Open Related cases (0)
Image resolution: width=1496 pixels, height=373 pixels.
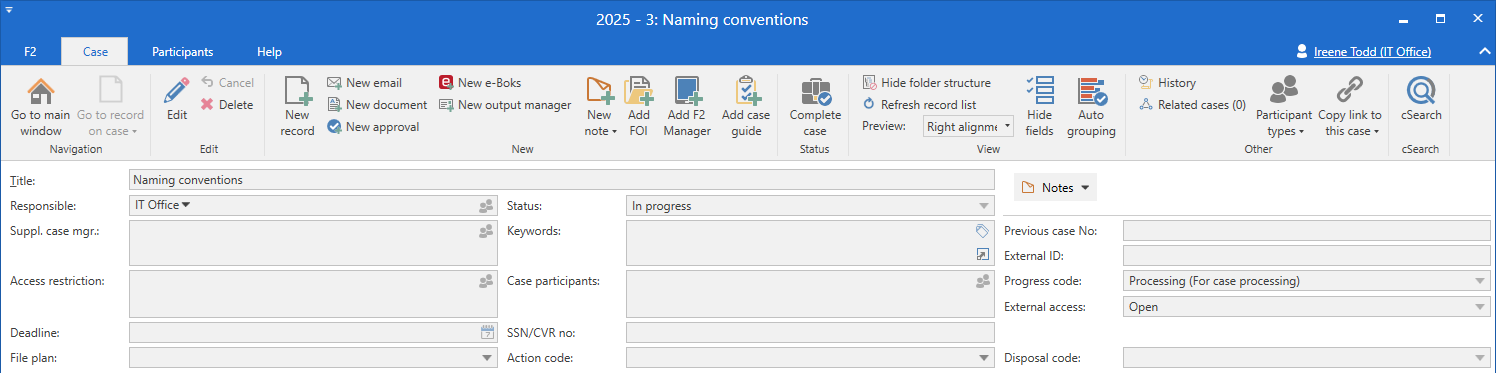1192,105
